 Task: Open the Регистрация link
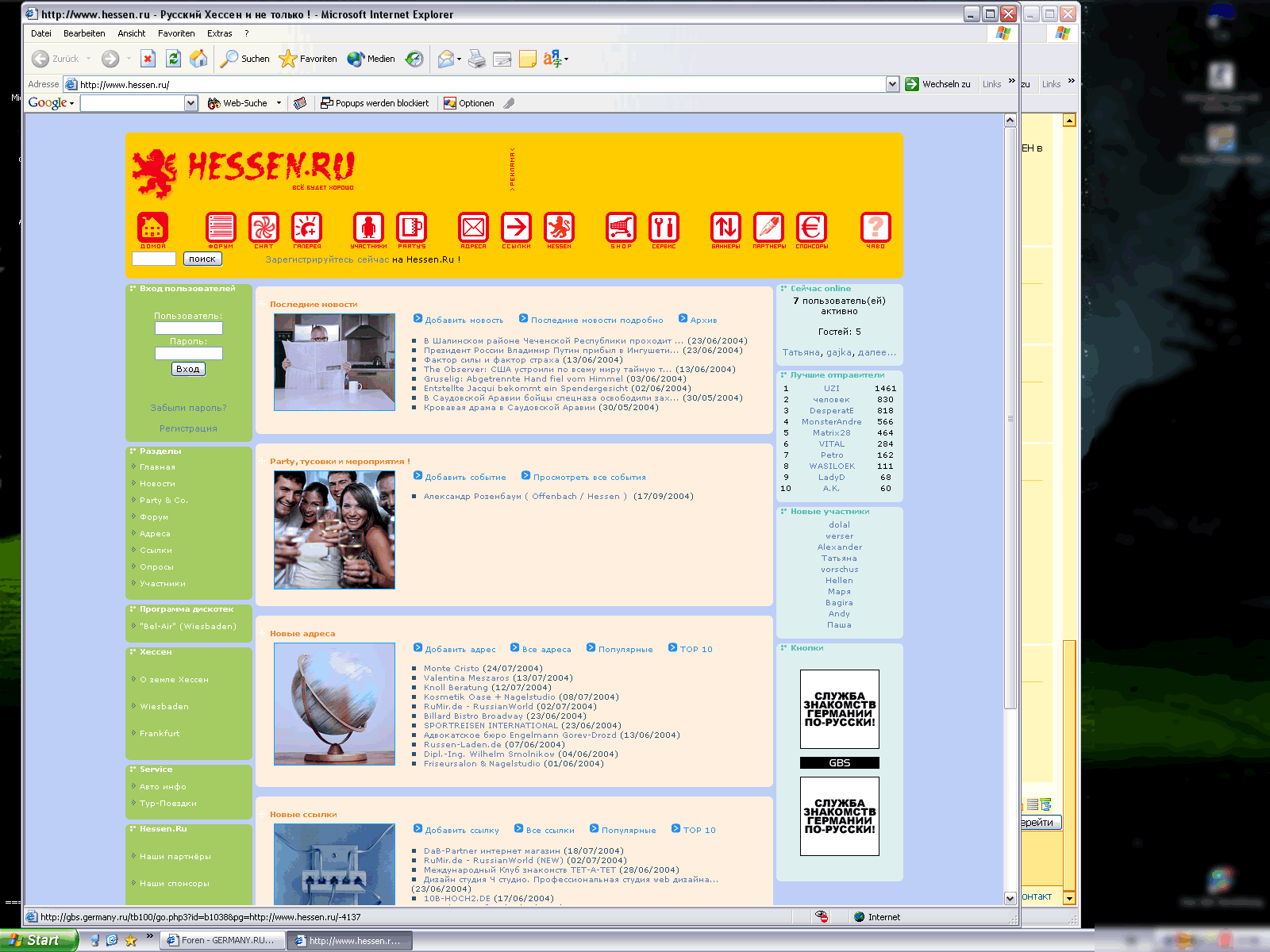click(x=188, y=428)
